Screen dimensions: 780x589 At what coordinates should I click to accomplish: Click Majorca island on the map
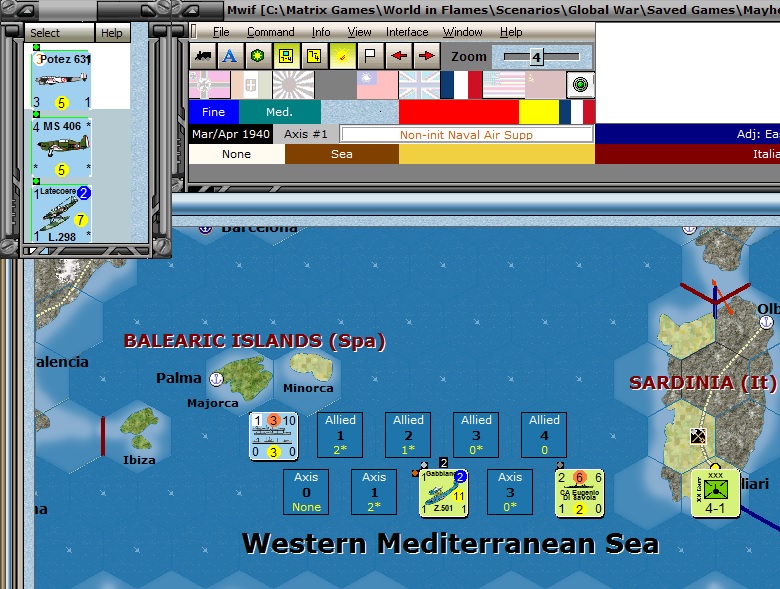246,376
